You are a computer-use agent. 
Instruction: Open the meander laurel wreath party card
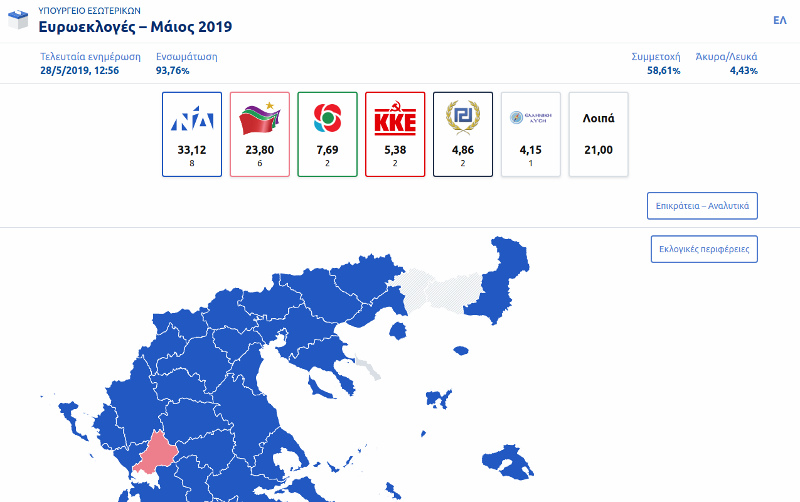click(463, 135)
